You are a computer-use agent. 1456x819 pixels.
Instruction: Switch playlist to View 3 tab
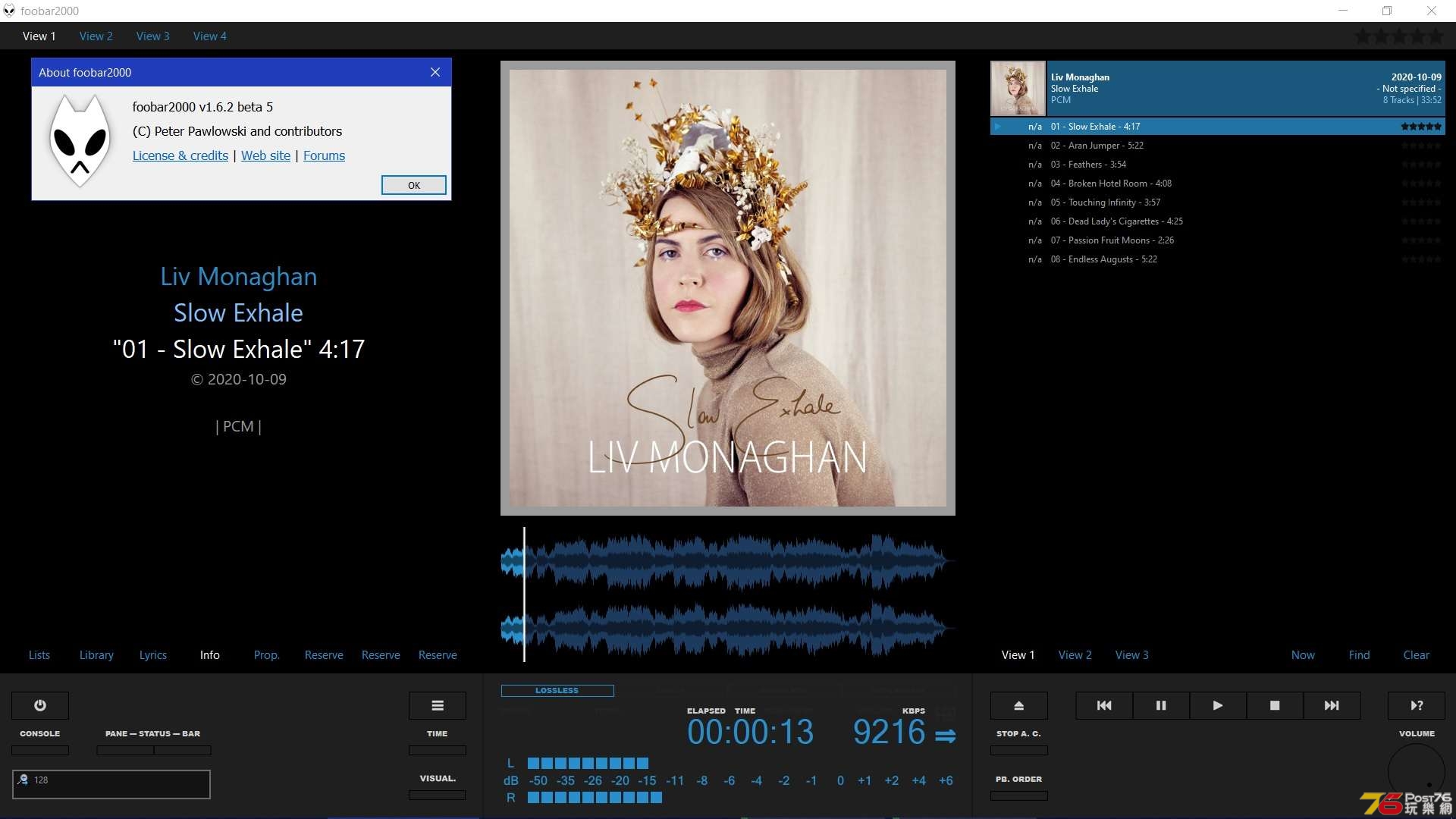(1132, 655)
